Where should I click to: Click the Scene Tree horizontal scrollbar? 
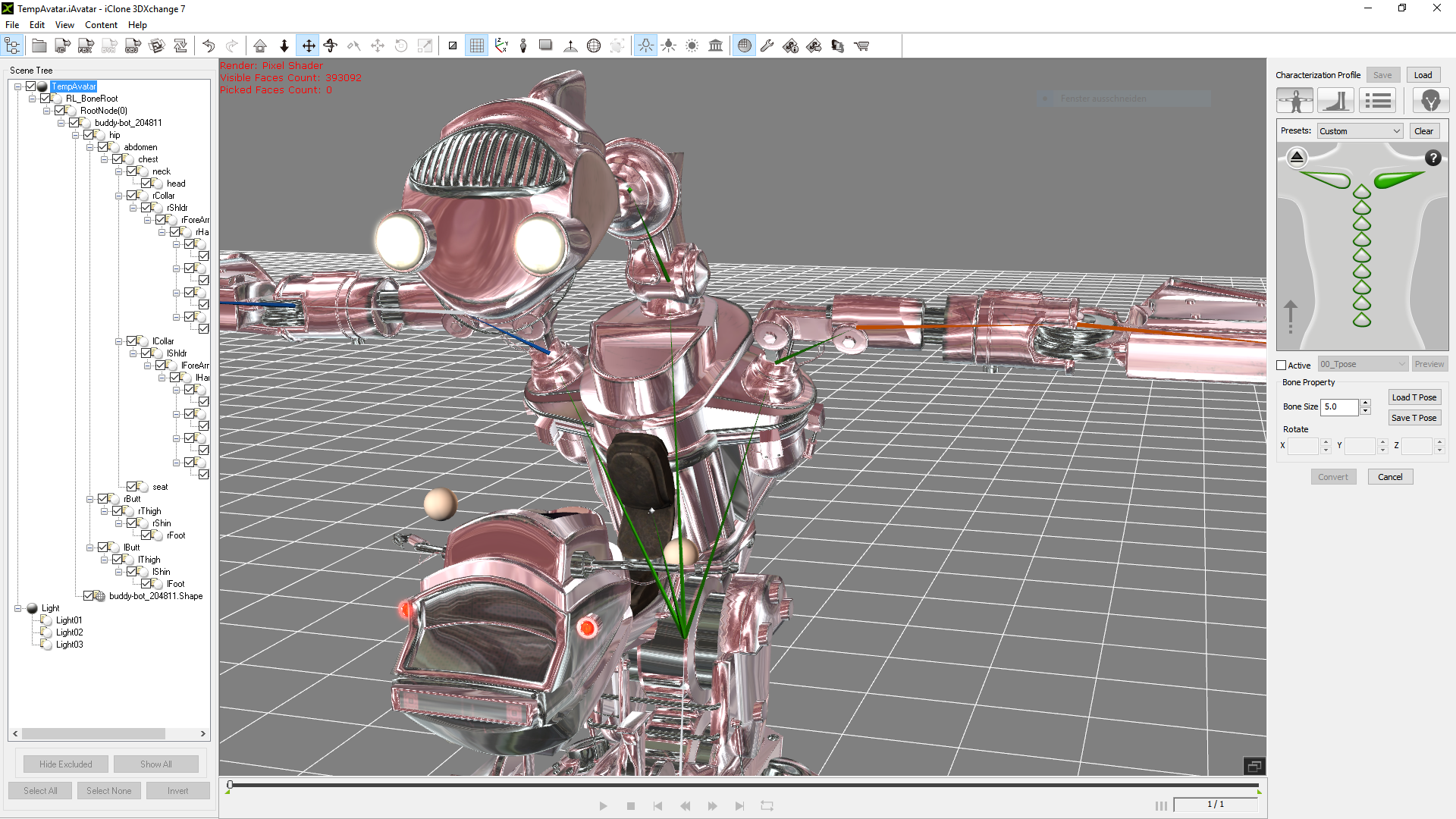(94, 734)
